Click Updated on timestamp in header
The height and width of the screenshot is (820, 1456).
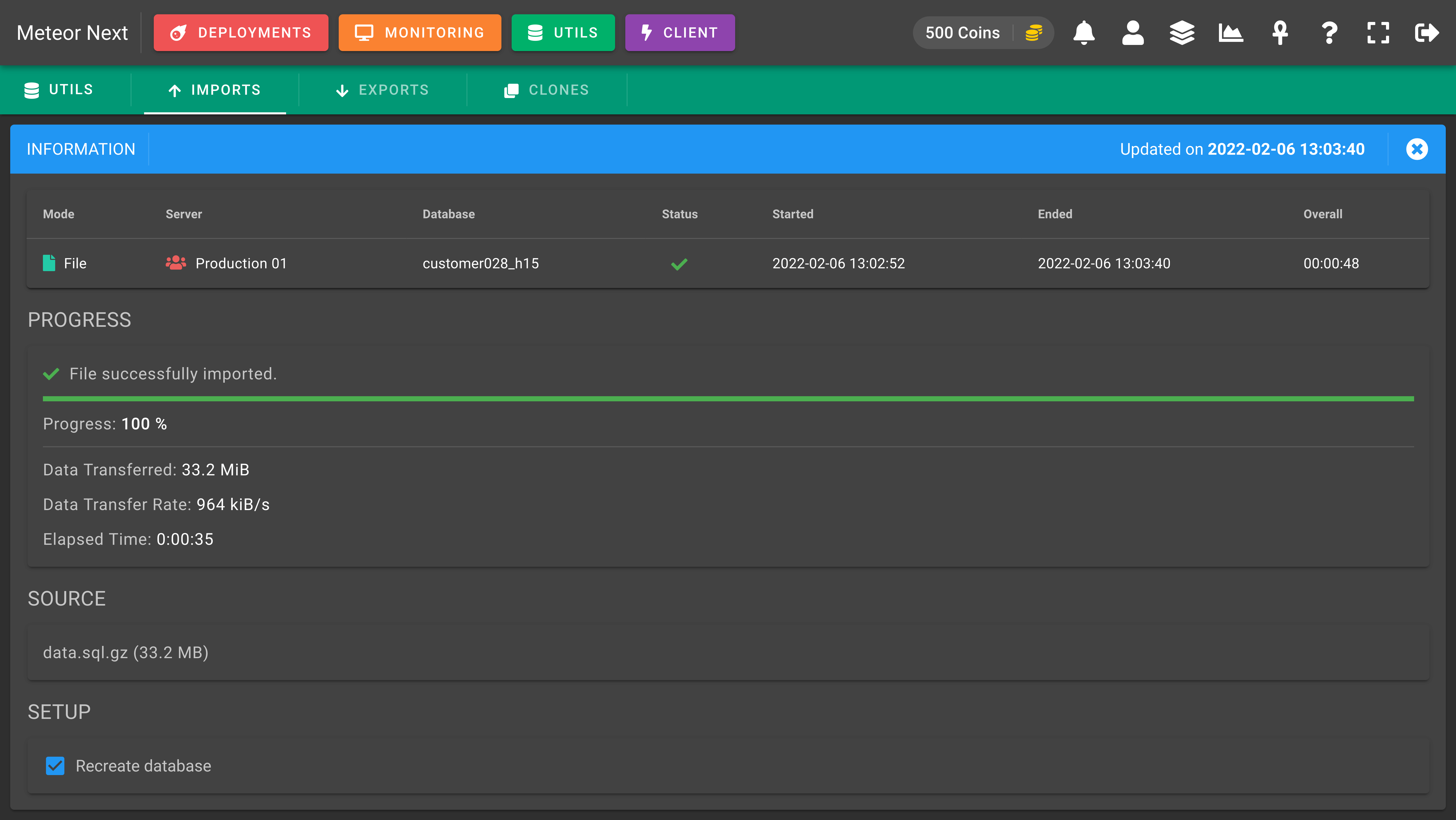[1242, 149]
